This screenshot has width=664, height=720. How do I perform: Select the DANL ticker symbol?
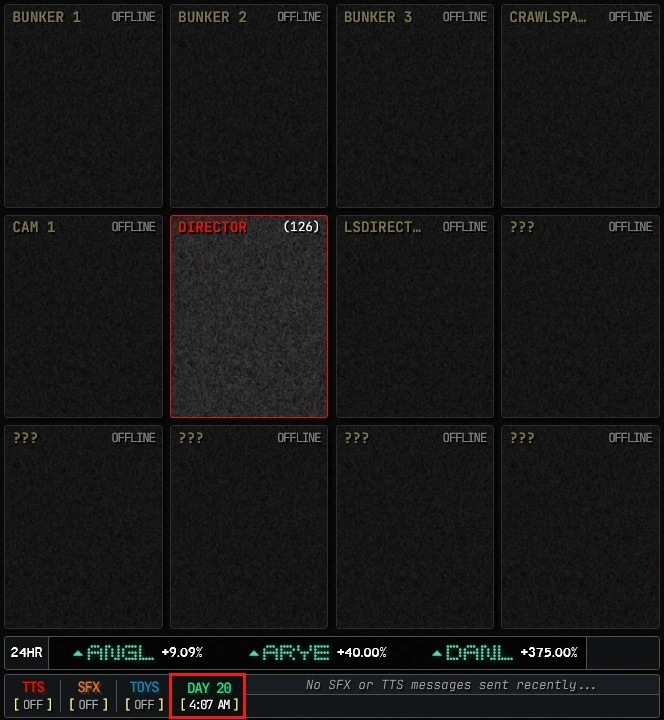coord(479,652)
